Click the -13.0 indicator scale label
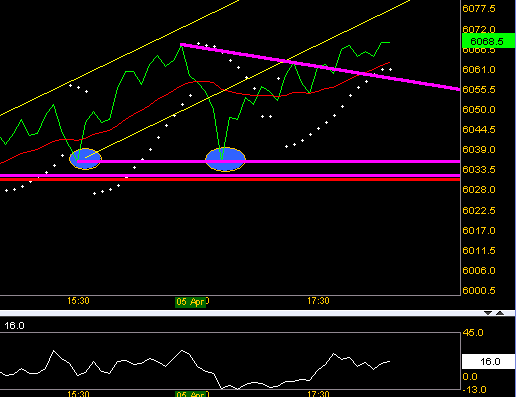 (475, 389)
